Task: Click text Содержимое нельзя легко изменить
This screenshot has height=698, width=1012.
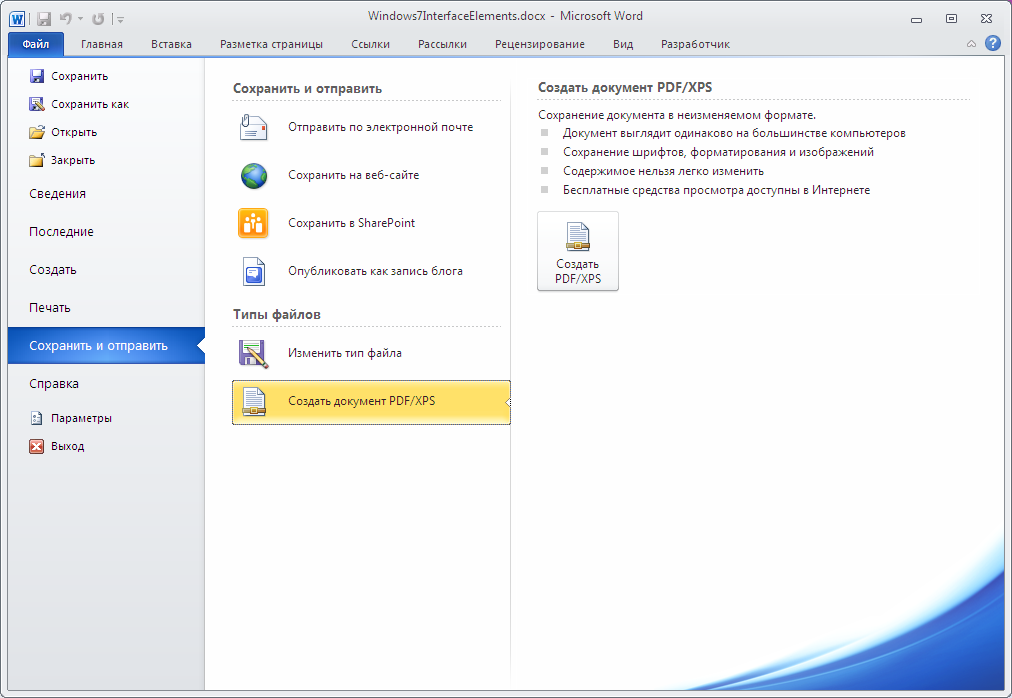Action: (663, 171)
